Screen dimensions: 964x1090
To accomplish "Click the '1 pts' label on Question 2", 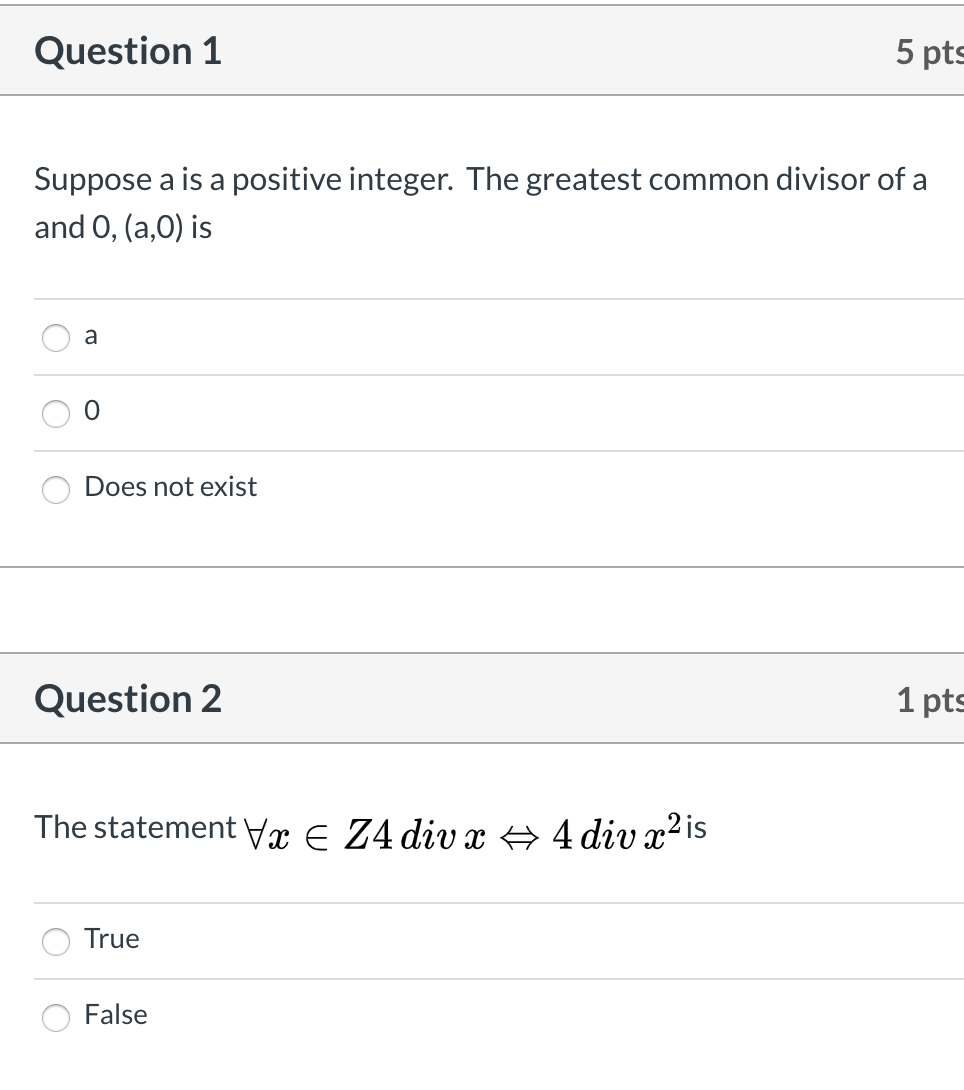I will tap(929, 701).
